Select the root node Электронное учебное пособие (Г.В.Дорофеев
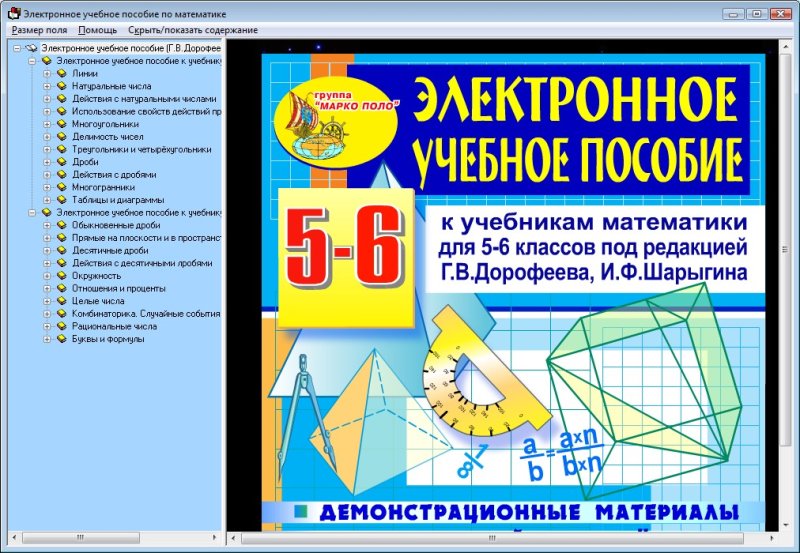The image size is (800, 553). (x=131, y=48)
